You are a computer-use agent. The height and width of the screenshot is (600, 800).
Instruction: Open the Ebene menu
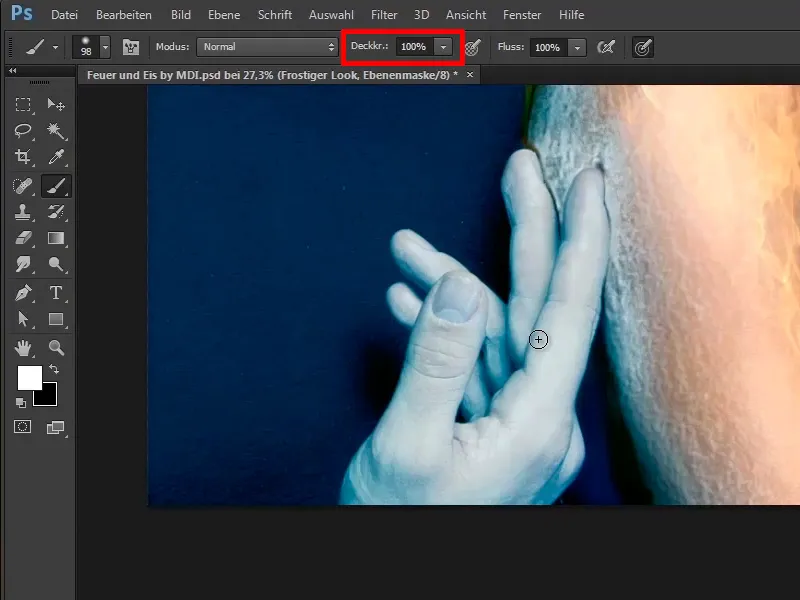point(224,15)
